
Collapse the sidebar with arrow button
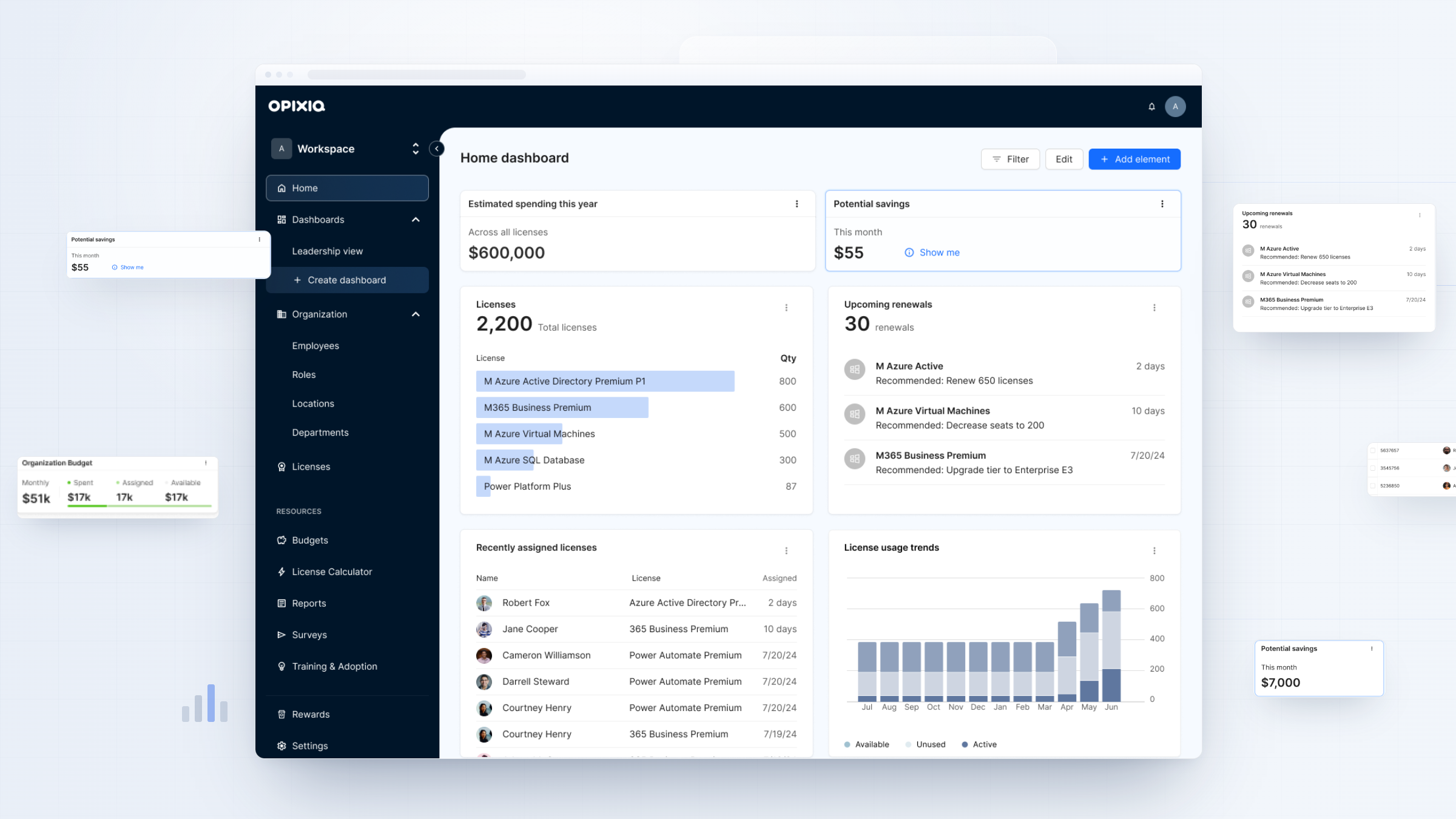[436, 149]
